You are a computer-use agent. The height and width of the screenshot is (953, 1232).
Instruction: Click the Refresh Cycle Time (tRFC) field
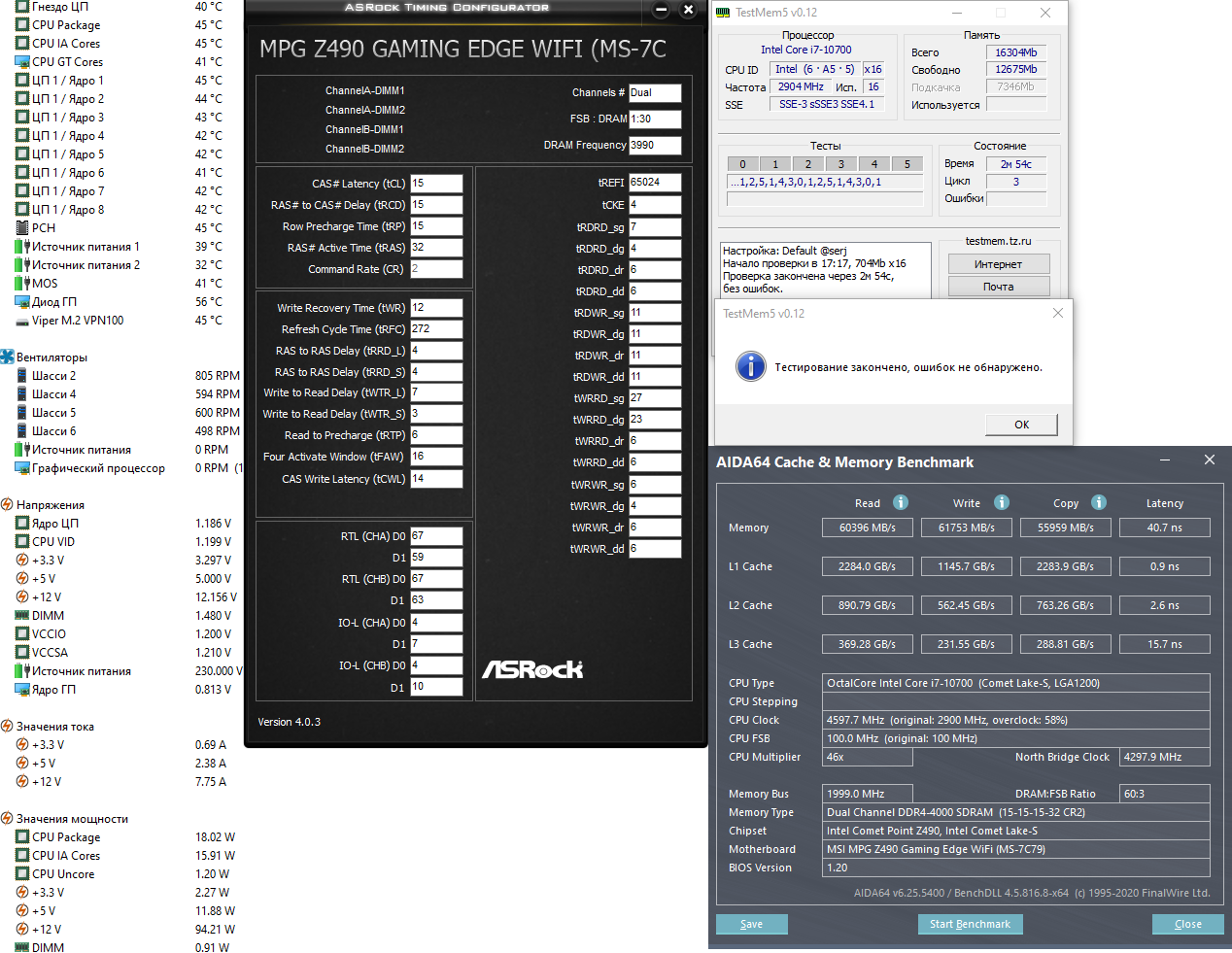(436, 329)
